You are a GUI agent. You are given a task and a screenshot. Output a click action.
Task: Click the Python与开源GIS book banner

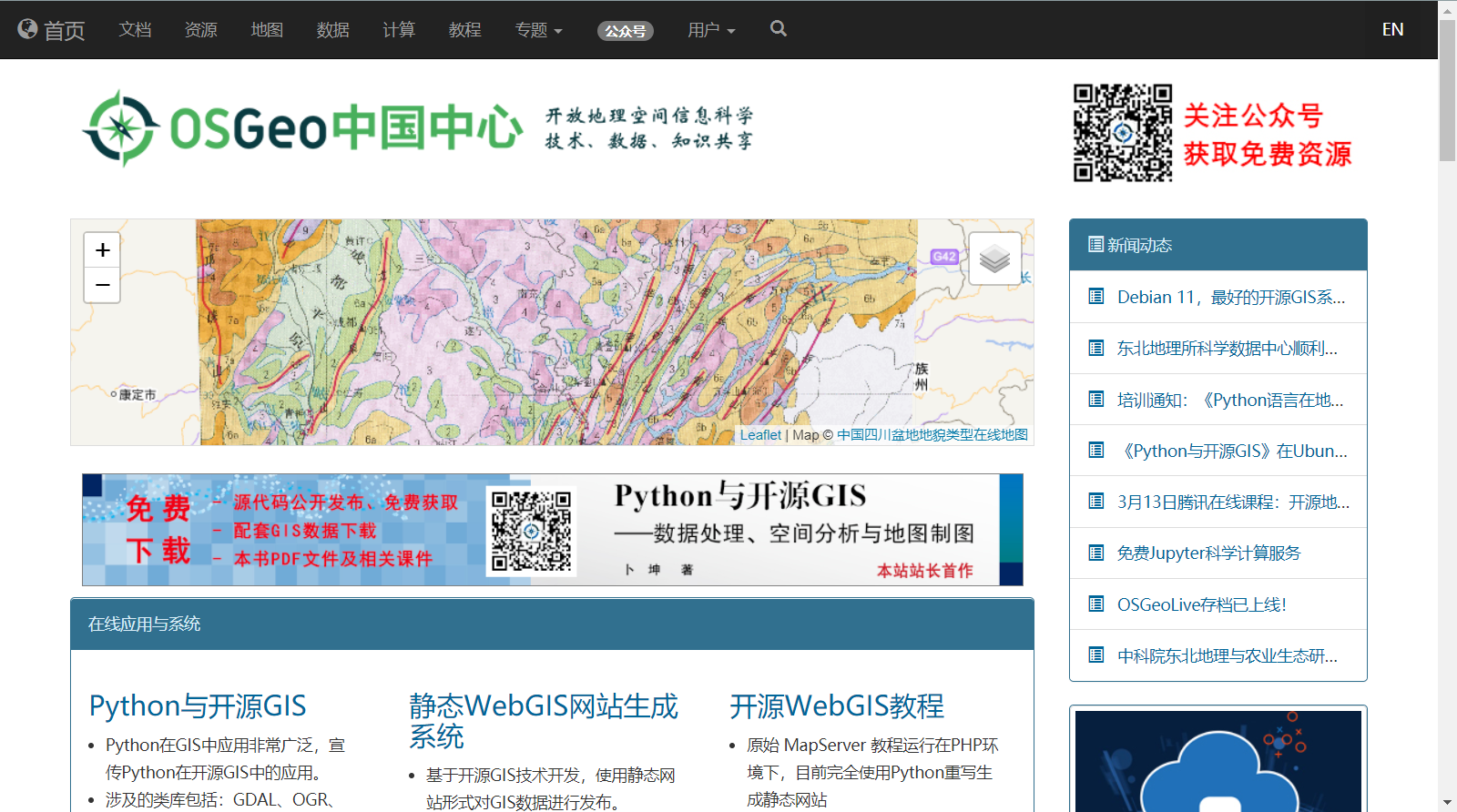553,530
